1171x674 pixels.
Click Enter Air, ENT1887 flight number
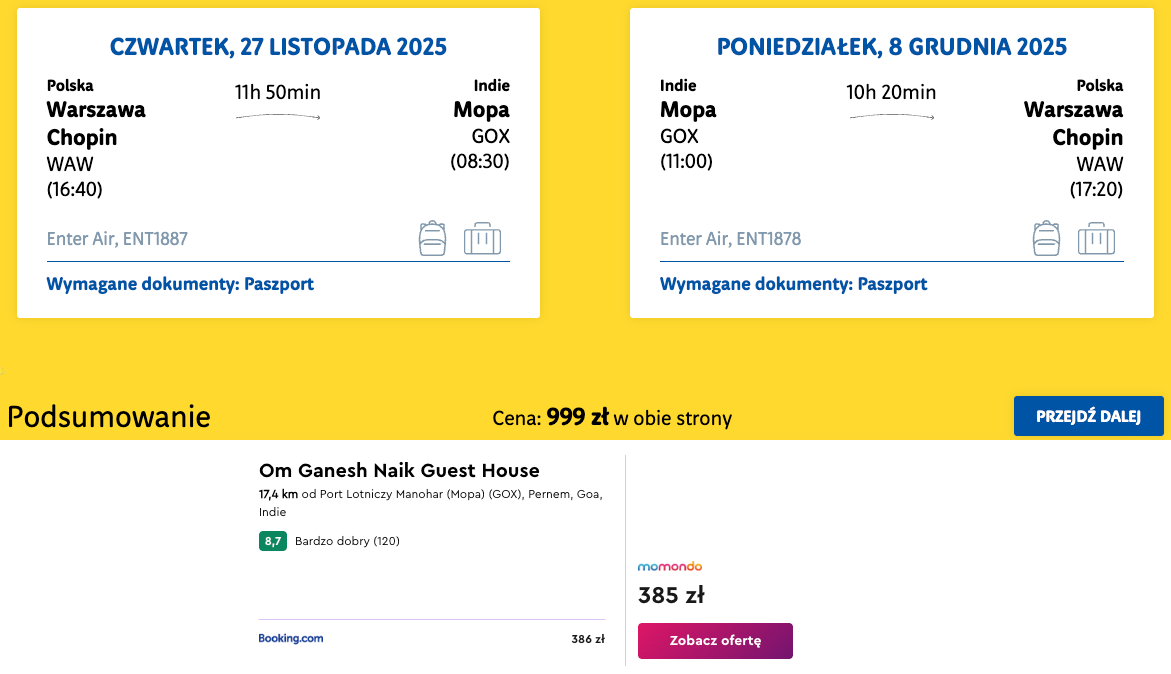click(117, 239)
